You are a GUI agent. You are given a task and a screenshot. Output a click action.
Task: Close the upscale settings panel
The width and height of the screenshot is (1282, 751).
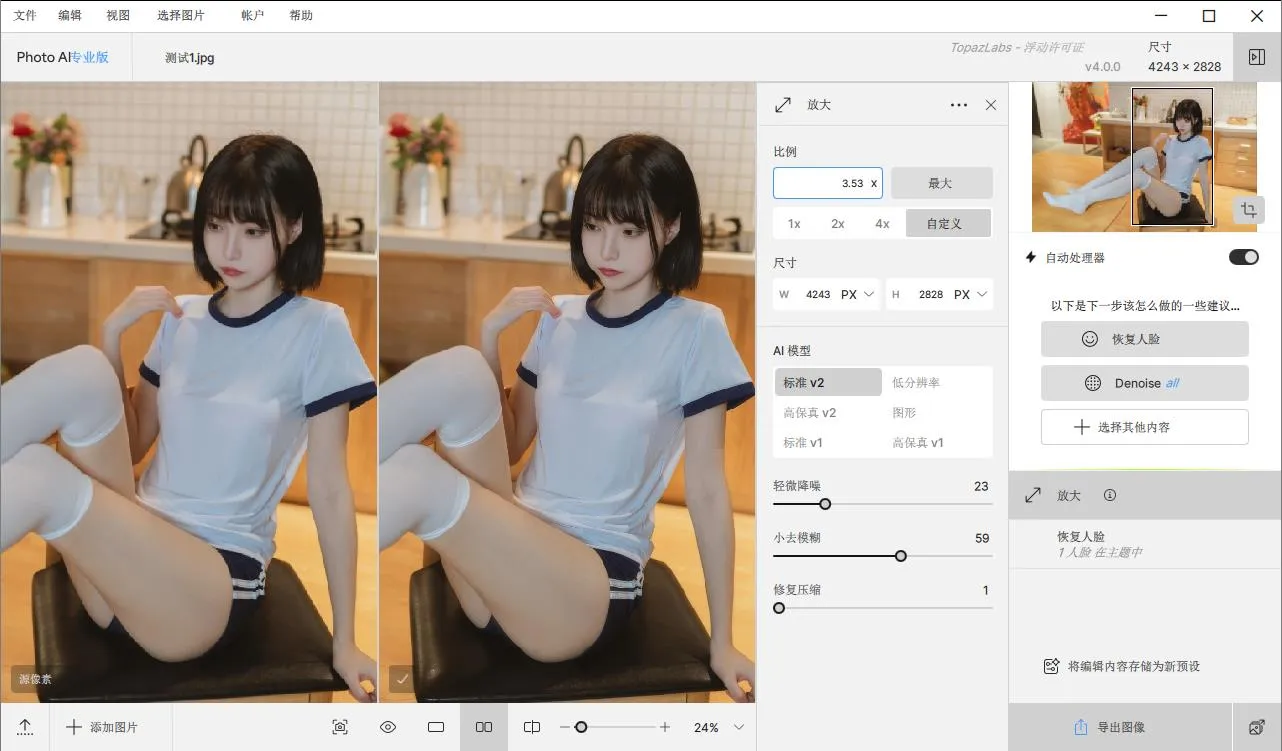pos(991,105)
